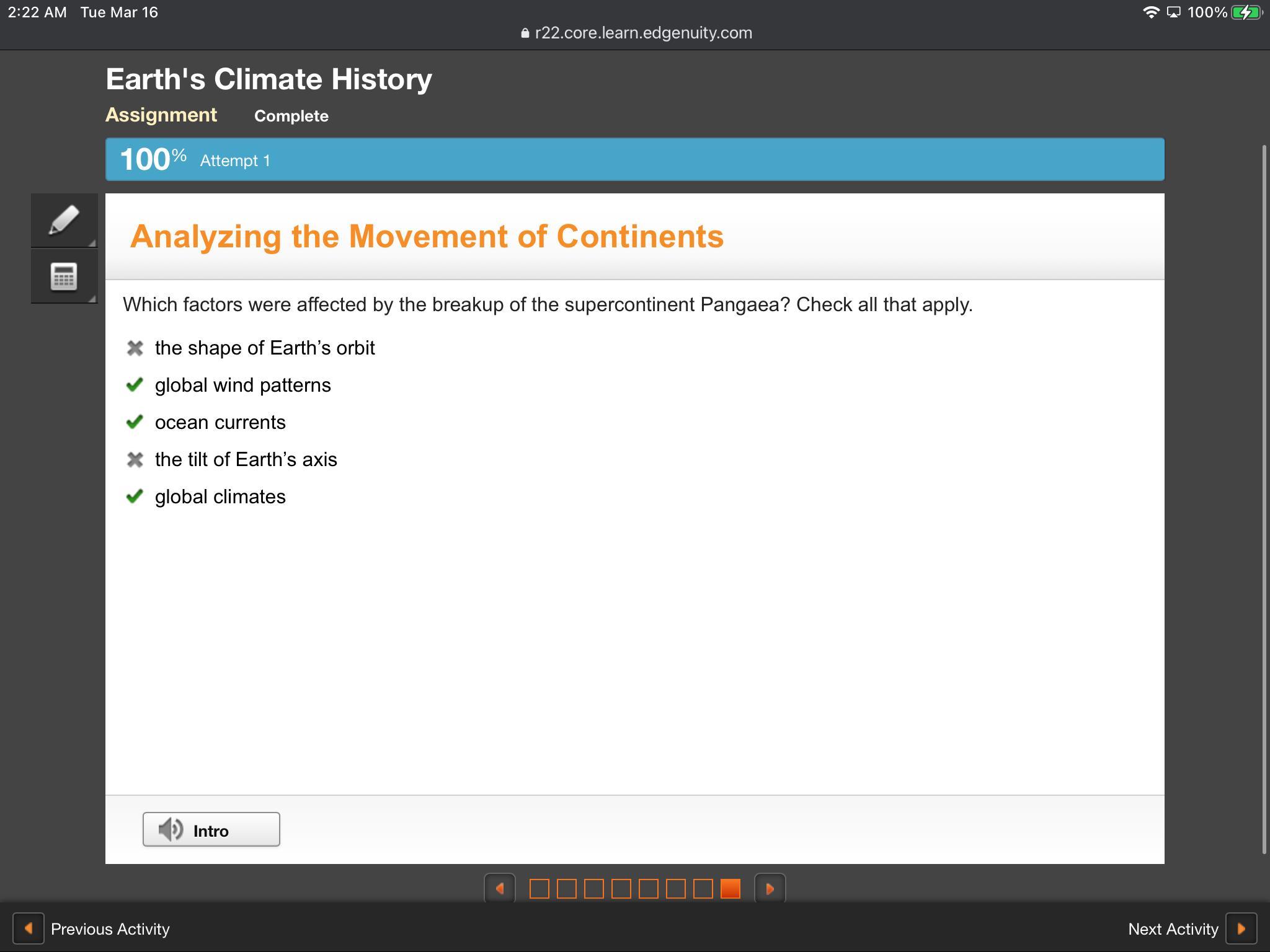The image size is (1270, 952).
Task: Toggle the global climates checkbox
Action: click(135, 496)
